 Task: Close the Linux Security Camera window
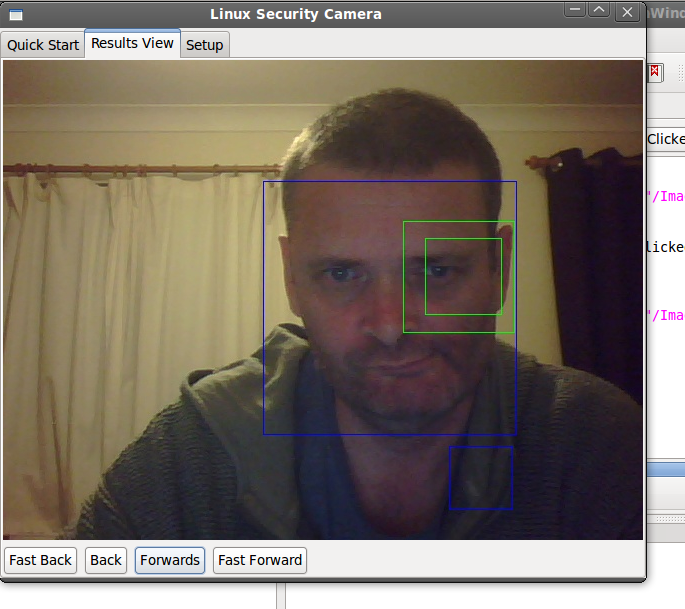pyautogui.click(x=627, y=12)
